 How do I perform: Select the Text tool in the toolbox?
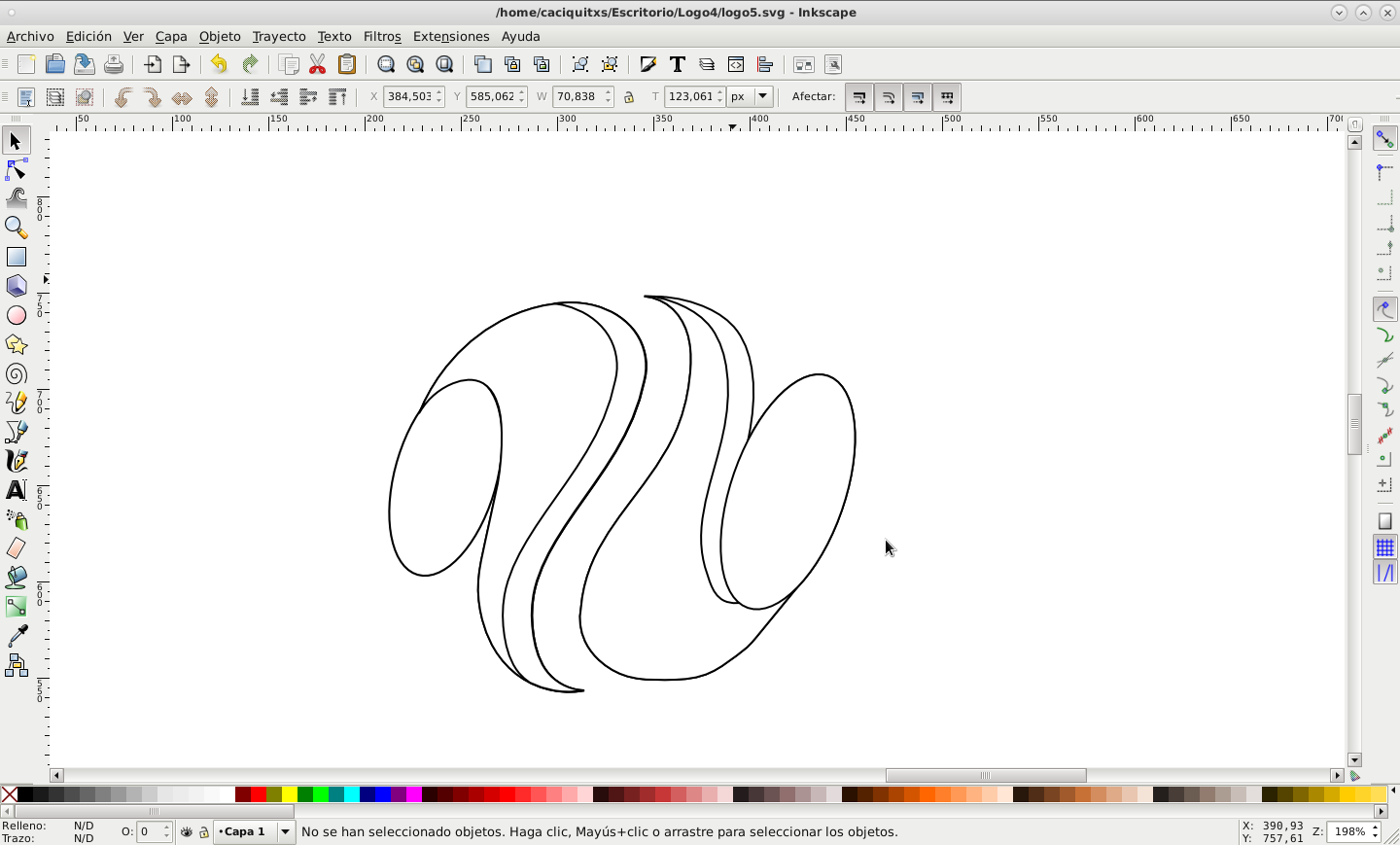pyautogui.click(x=17, y=490)
